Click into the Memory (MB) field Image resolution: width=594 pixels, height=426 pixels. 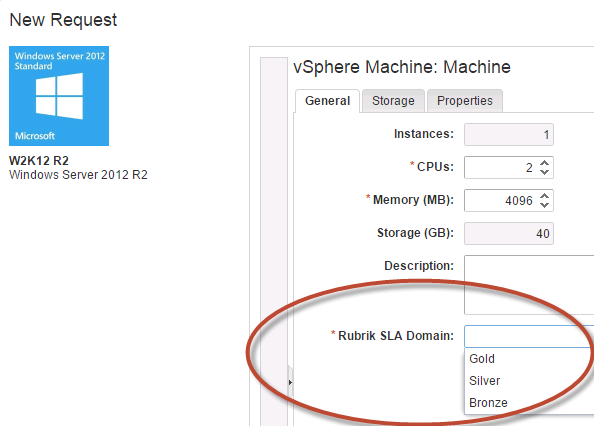tap(501, 200)
